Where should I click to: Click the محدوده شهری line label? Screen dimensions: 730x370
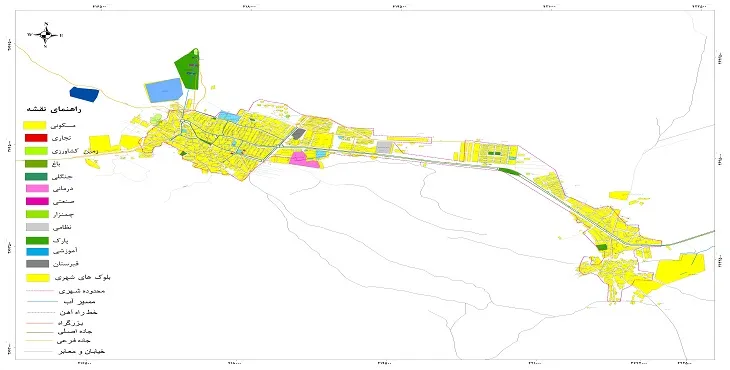[x=82, y=291]
